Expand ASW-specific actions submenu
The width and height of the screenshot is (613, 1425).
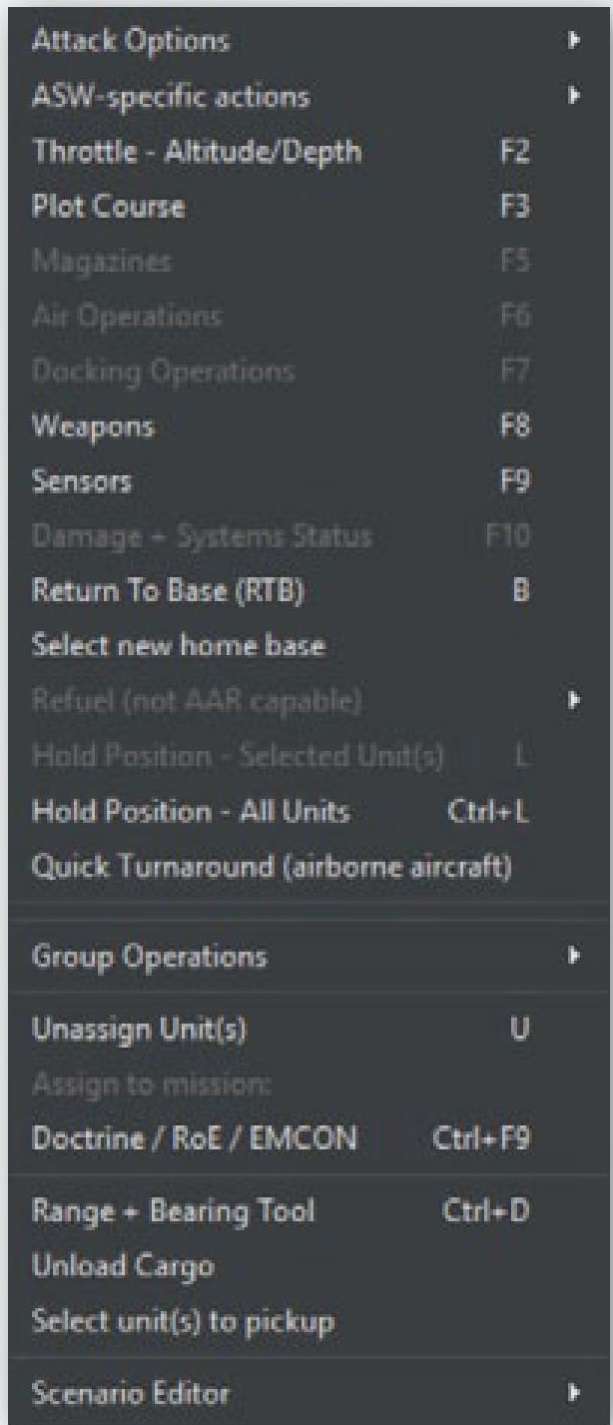171,97
